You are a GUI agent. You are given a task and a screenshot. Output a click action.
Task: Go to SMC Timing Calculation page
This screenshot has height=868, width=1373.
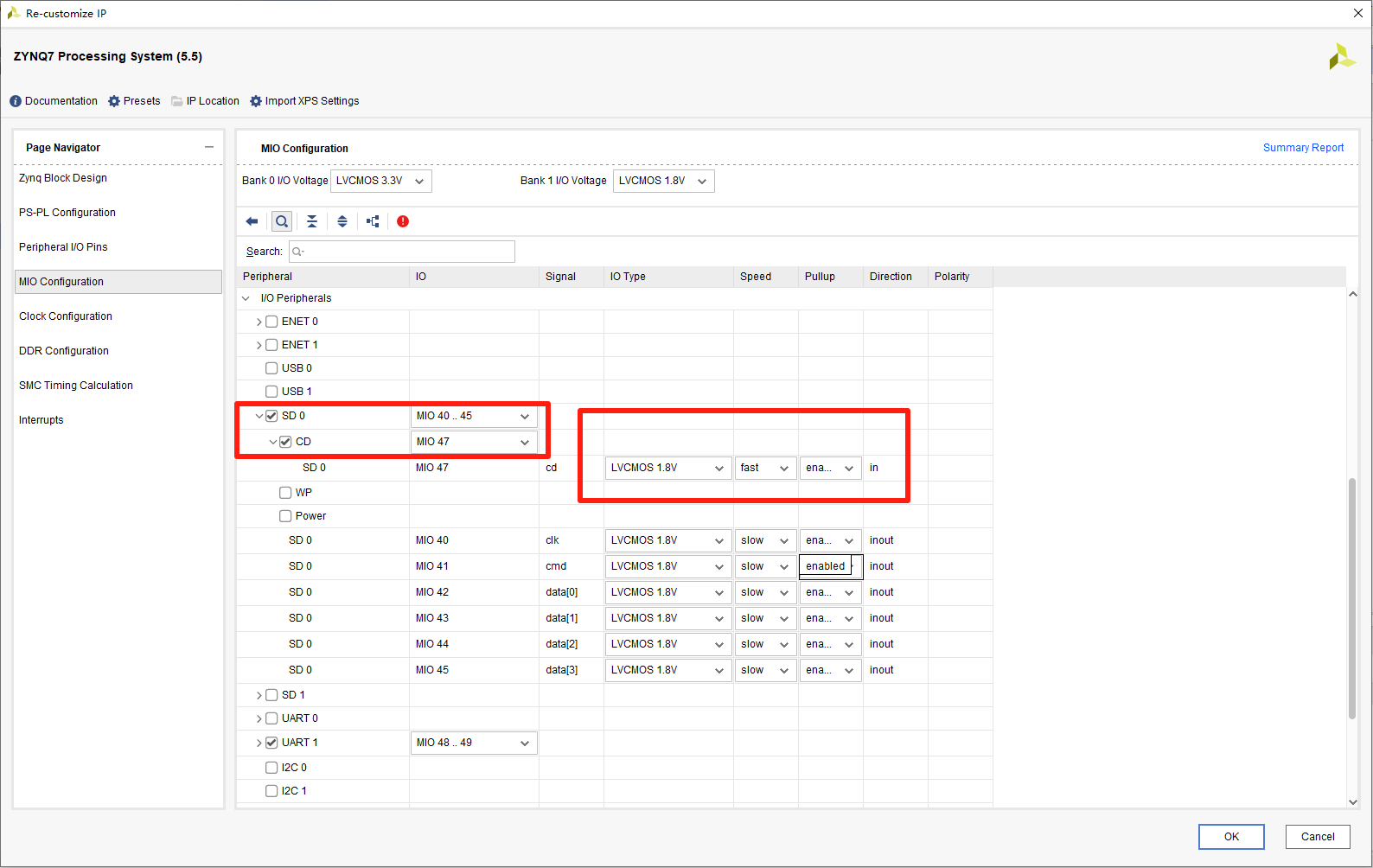coord(76,386)
